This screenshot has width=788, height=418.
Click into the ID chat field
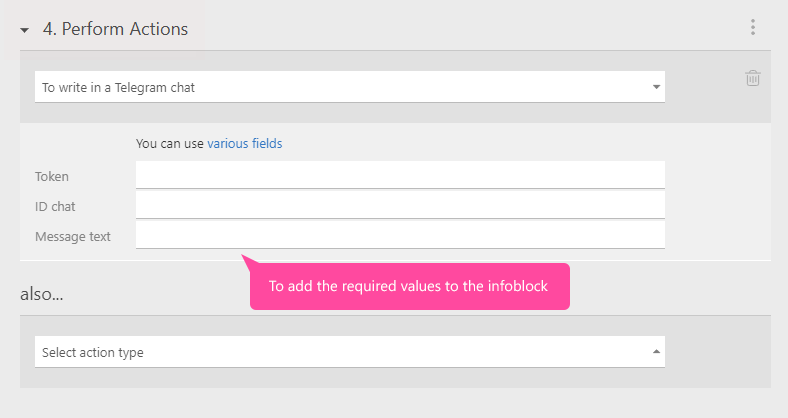point(400,205)
